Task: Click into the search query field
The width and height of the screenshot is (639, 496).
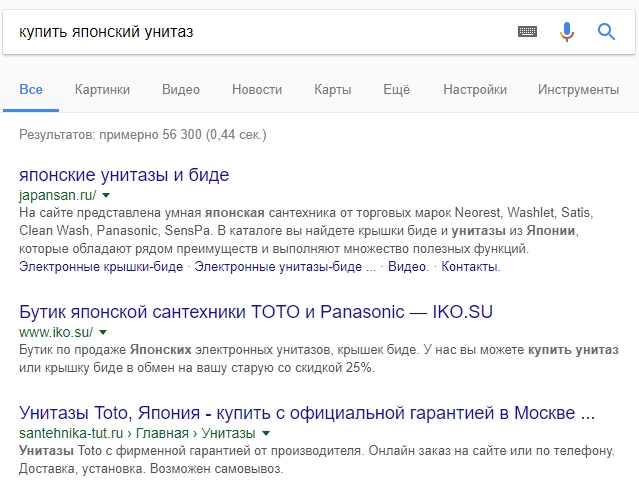Action: pos(261,32)
